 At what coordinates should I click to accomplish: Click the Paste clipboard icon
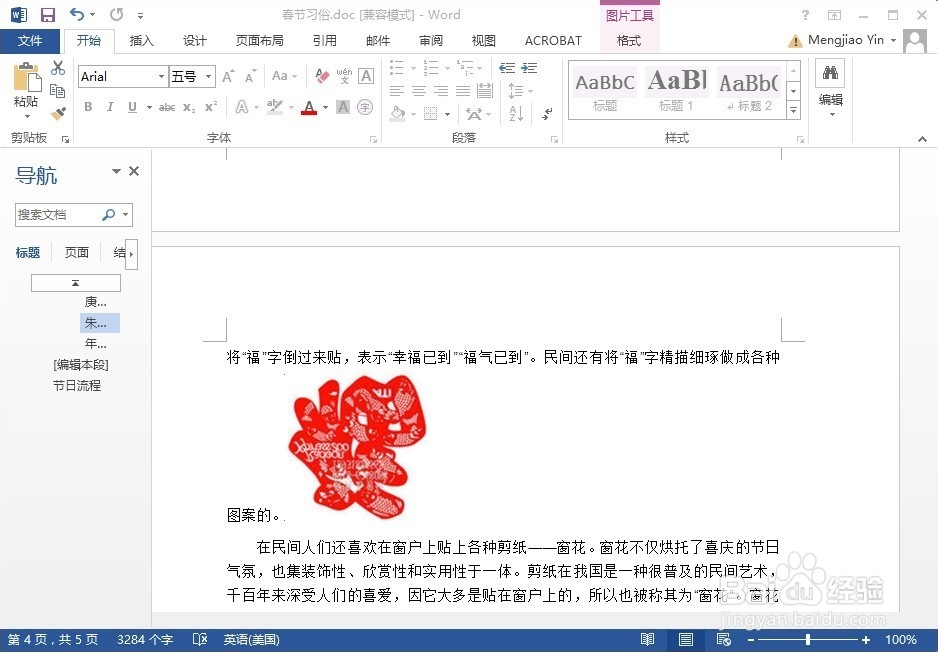[26, 78]
